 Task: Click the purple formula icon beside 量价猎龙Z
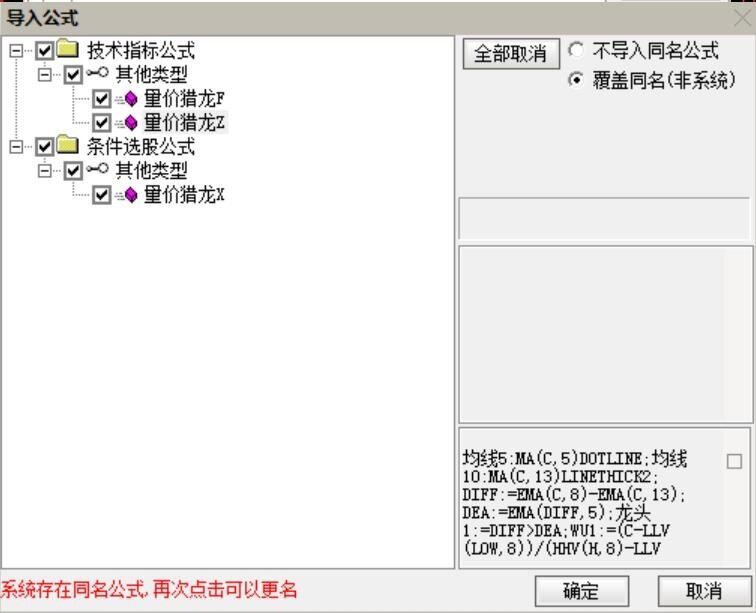coord(131,123)
